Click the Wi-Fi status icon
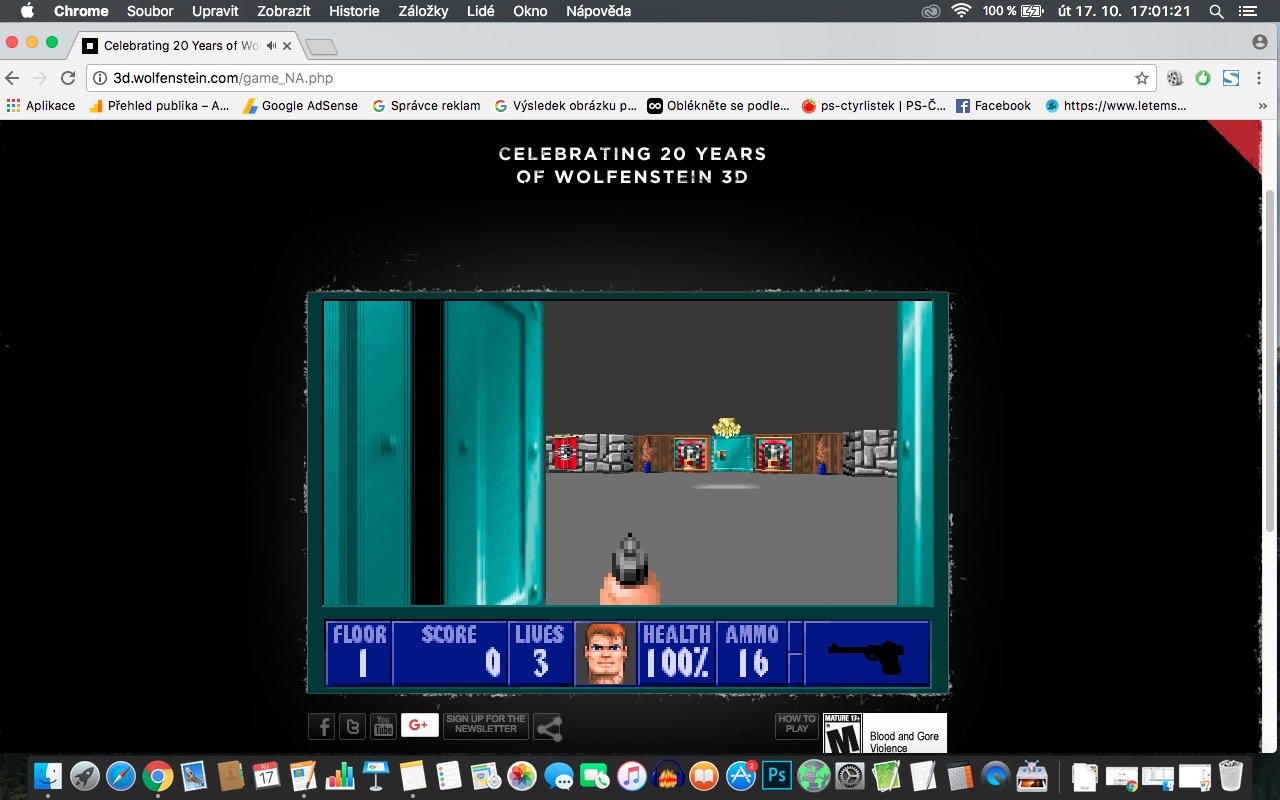 click(x=962, y=11)
